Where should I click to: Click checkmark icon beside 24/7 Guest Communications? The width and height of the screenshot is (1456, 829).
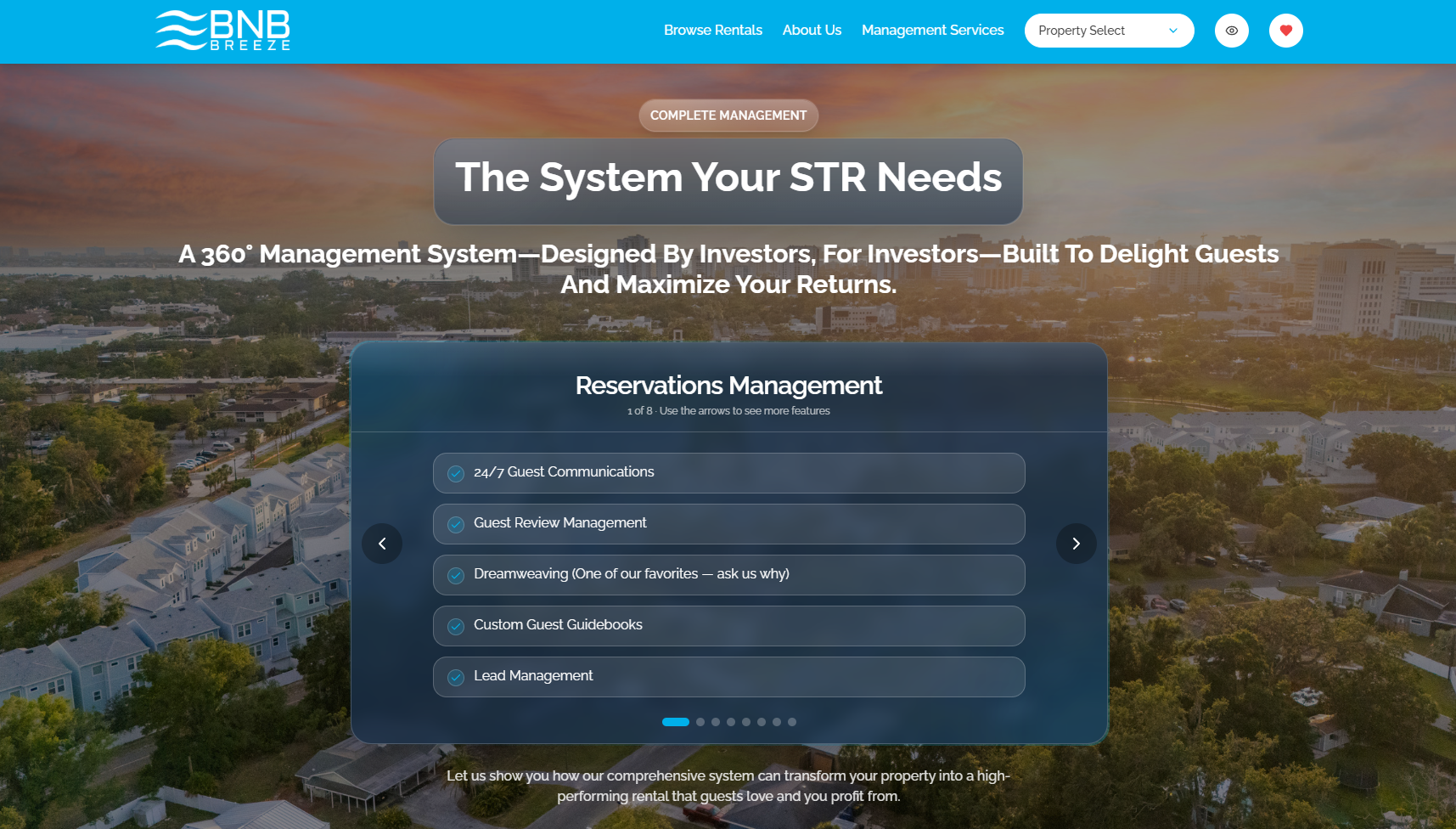[456, 473]
